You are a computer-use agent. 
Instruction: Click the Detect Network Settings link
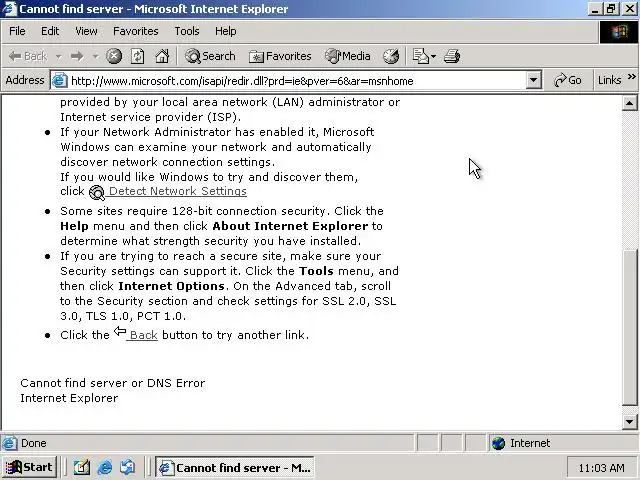tap(178, 191)
